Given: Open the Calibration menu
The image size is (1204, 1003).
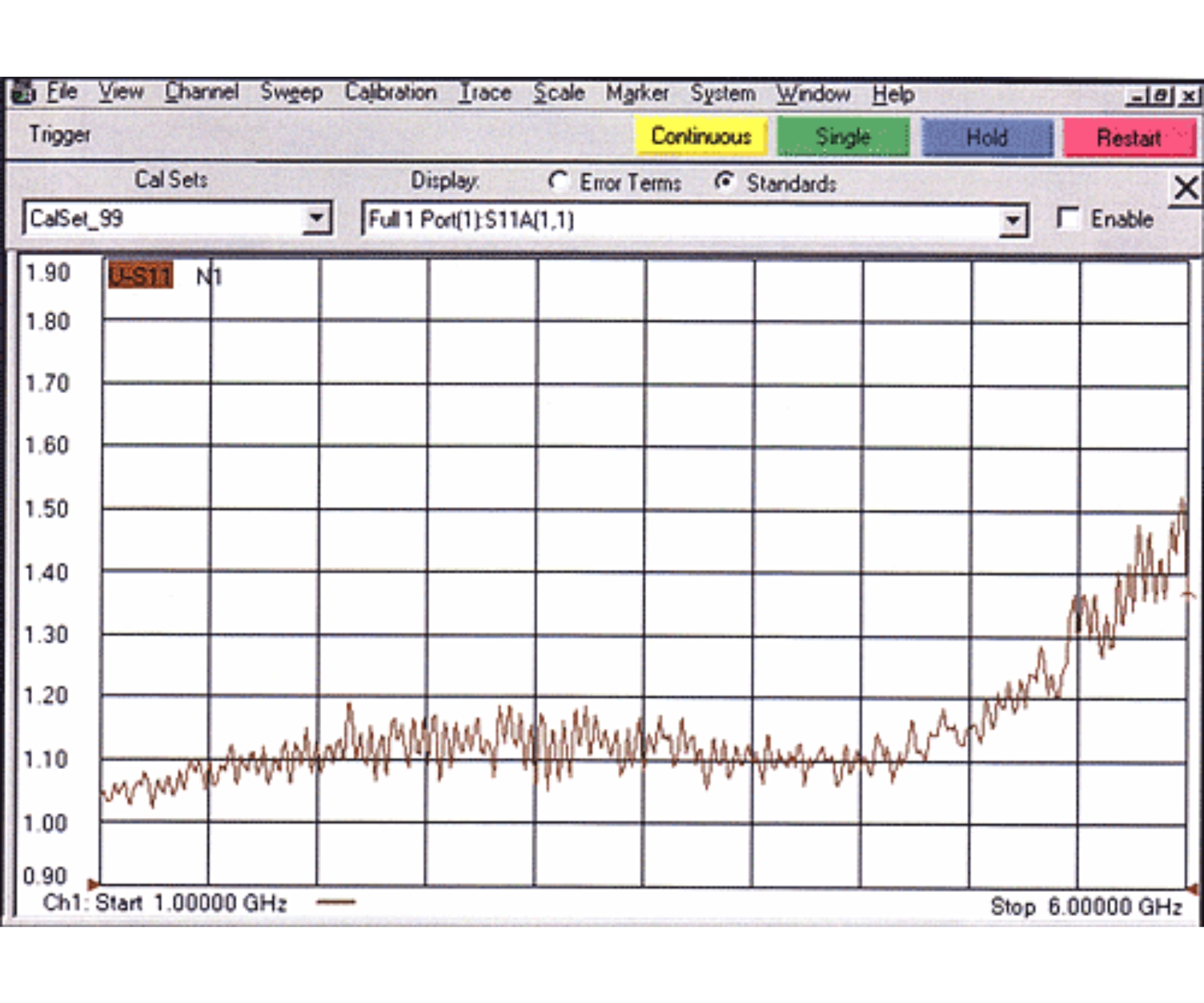Looking at the screenshot, I should pyautogui.click(x=391, y=92).
